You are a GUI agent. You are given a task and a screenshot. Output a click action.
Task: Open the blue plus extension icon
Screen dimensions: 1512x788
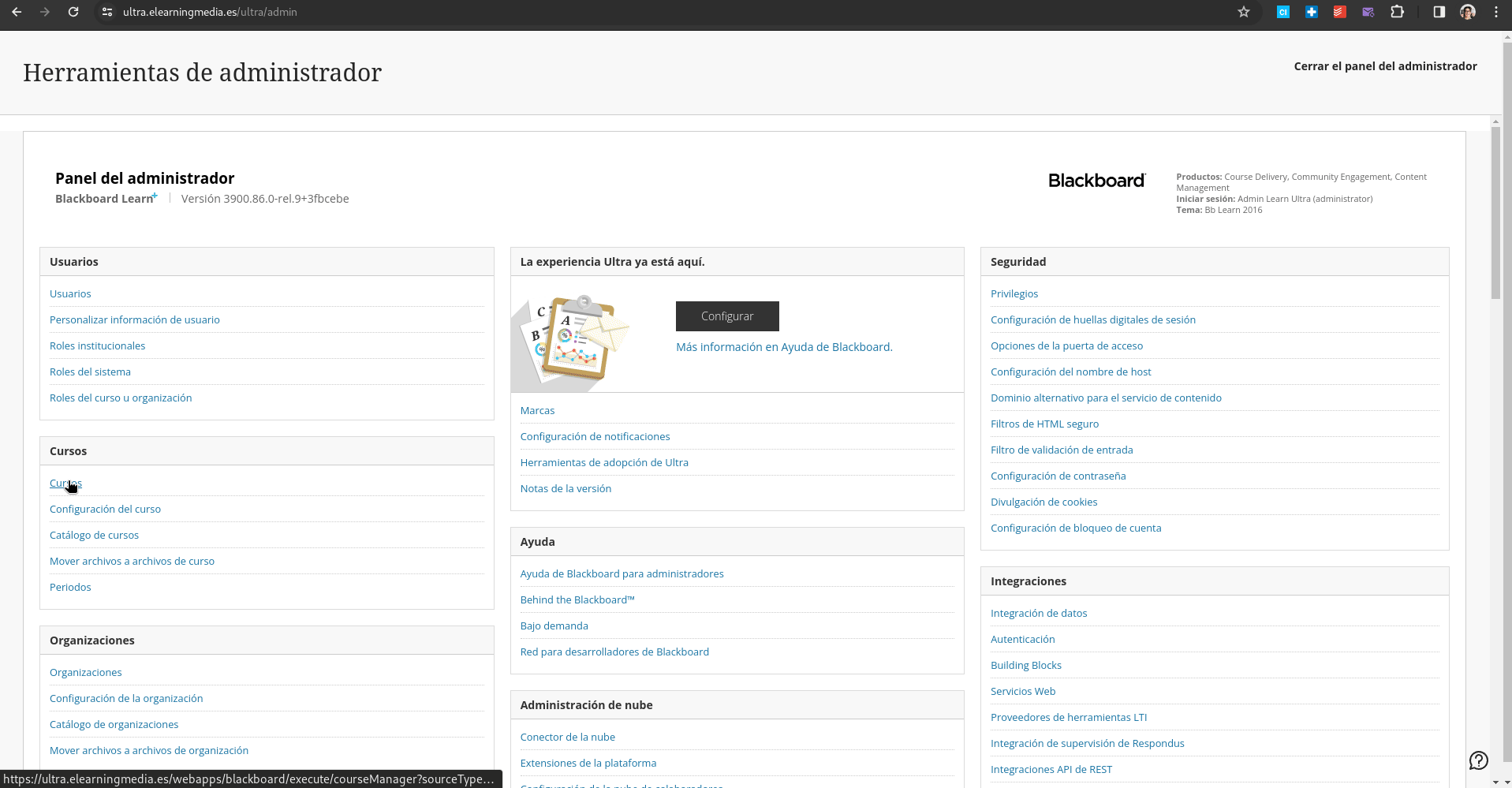1312,12
